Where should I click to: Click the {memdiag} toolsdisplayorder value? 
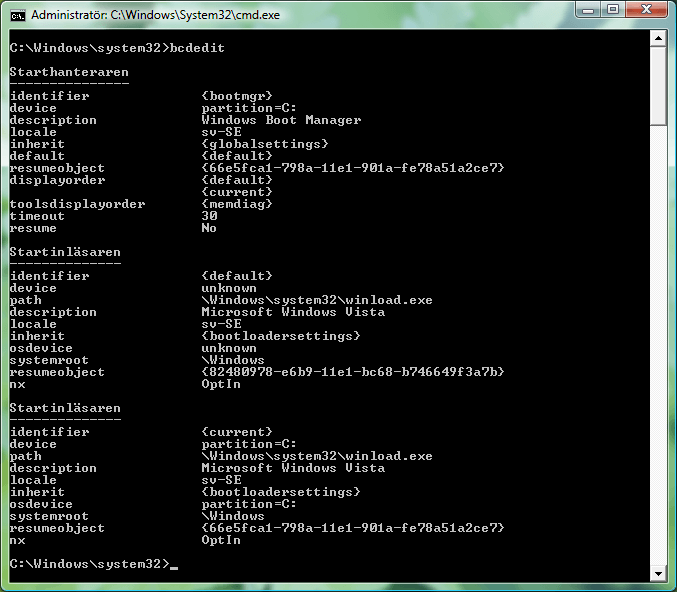(236, 204)
